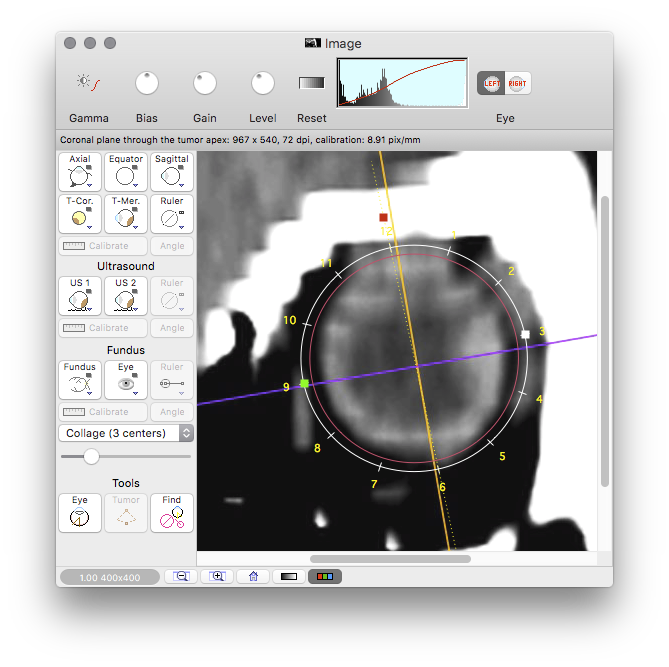Screen dimensions: 669x667
Task: Click the Gain knob
Action: (x=205, y=83)
